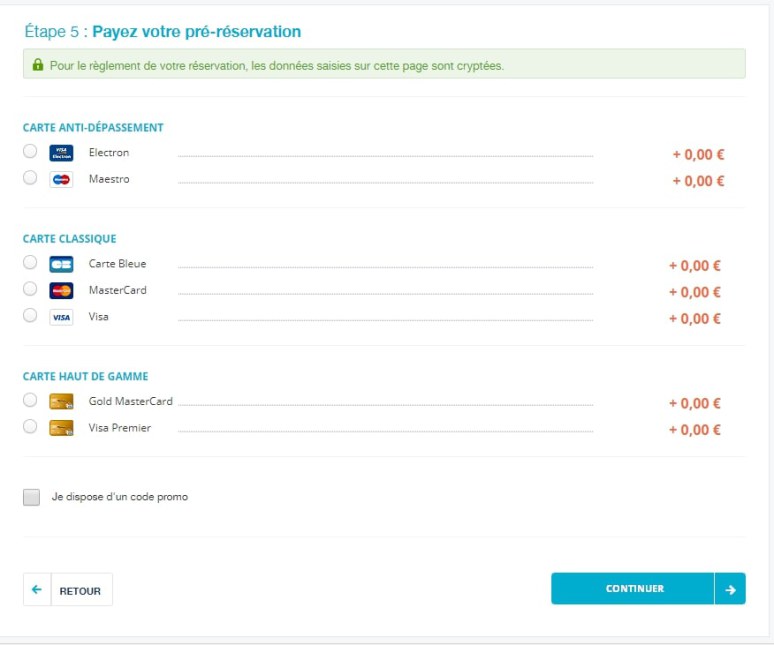774x645 pixels.
Task: Proceed with the Continuer button
Action: click(x=648, y=589)
